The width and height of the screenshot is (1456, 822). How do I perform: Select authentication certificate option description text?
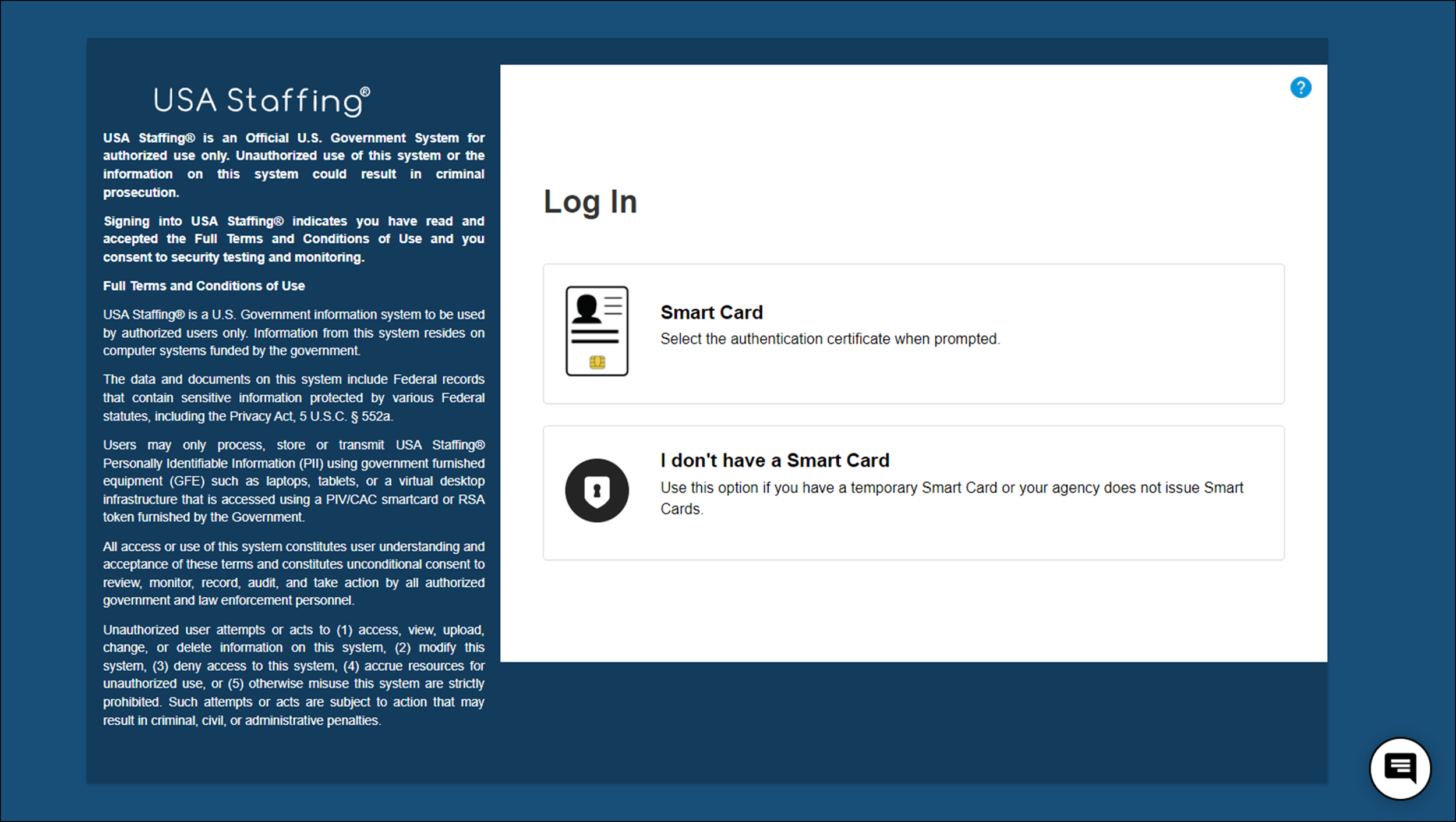coord(830,339)
